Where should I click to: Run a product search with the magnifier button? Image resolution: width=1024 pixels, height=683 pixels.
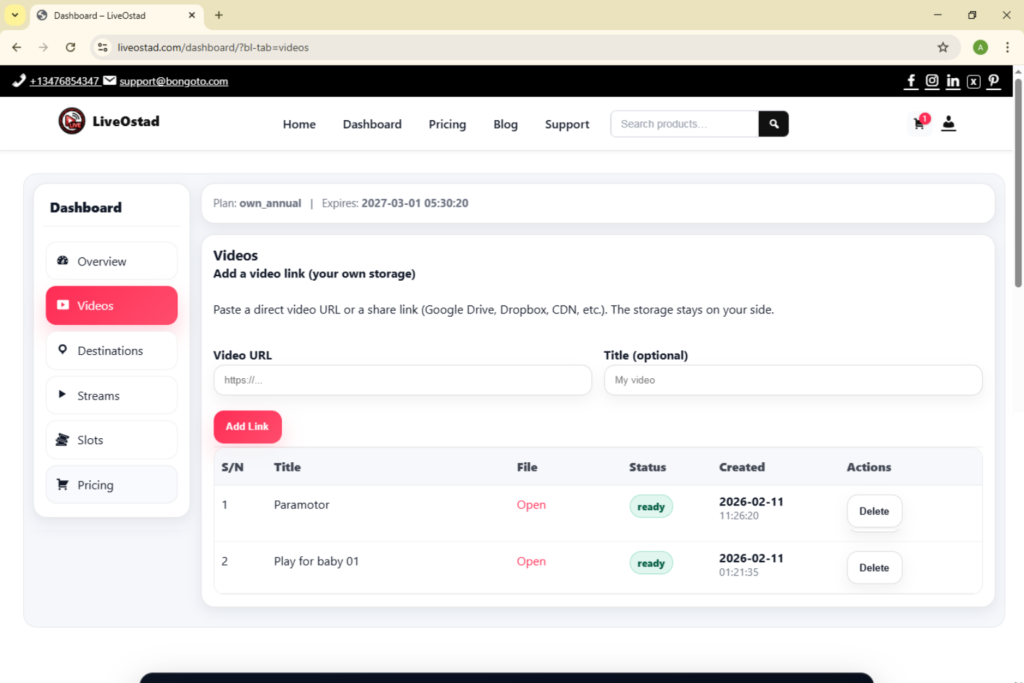pyautogui.click(x=772, y=123)
